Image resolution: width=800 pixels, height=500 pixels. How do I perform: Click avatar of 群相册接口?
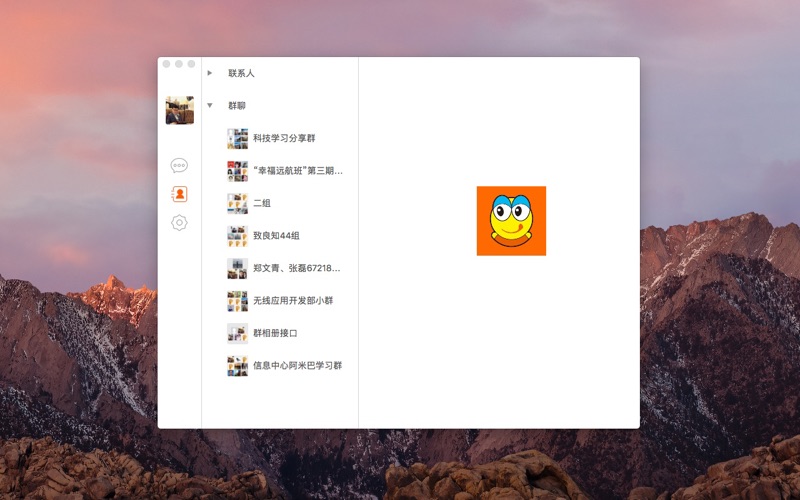[237, 333]
